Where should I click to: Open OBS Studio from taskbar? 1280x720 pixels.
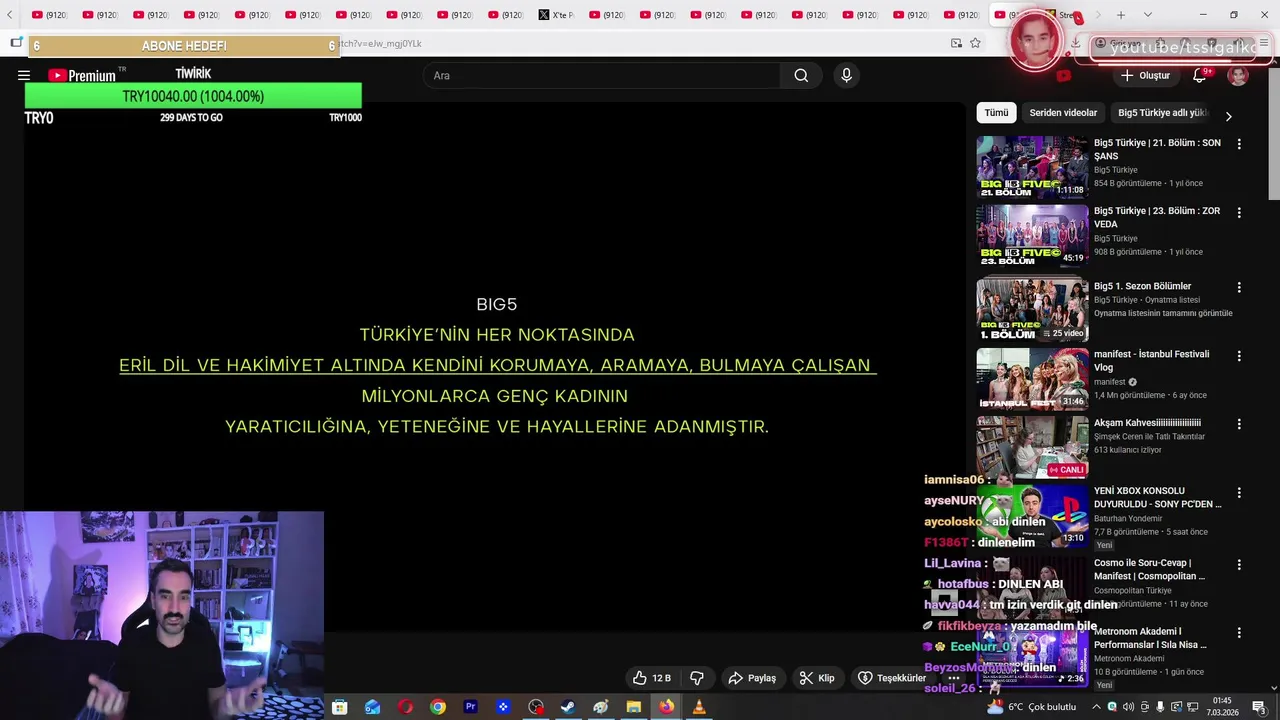536,707
